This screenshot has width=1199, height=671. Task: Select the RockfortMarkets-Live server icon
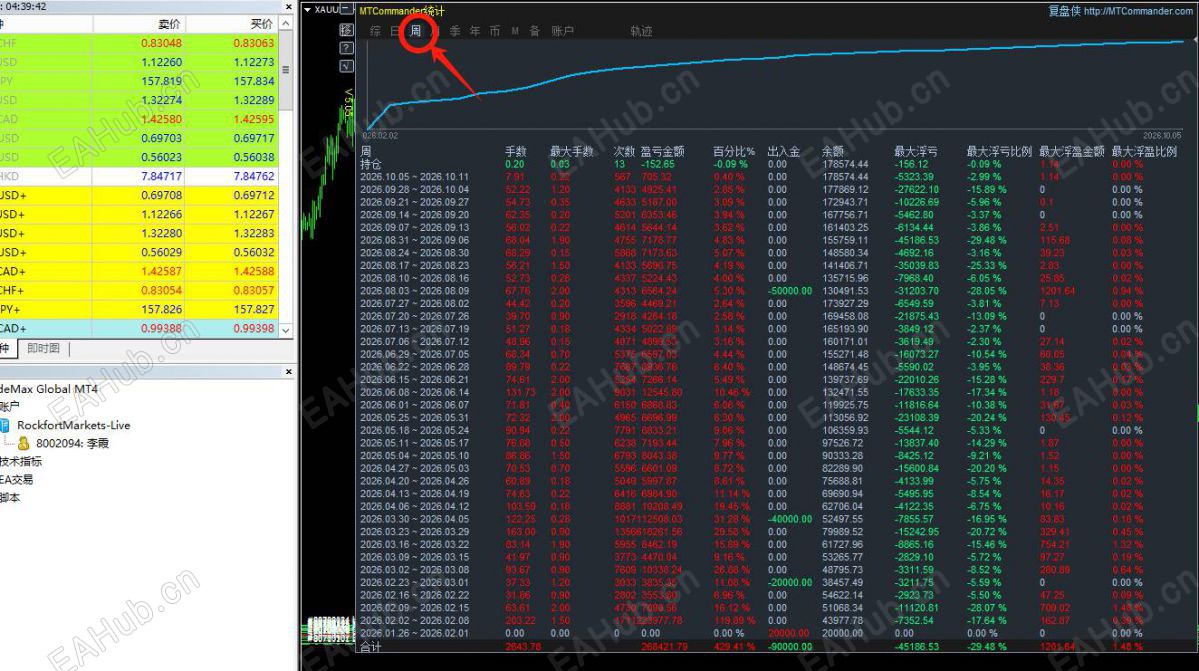(x=5, y=425)
